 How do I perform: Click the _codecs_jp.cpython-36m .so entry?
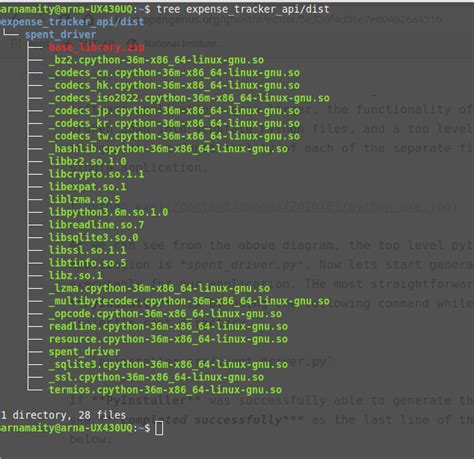[174, 111]
